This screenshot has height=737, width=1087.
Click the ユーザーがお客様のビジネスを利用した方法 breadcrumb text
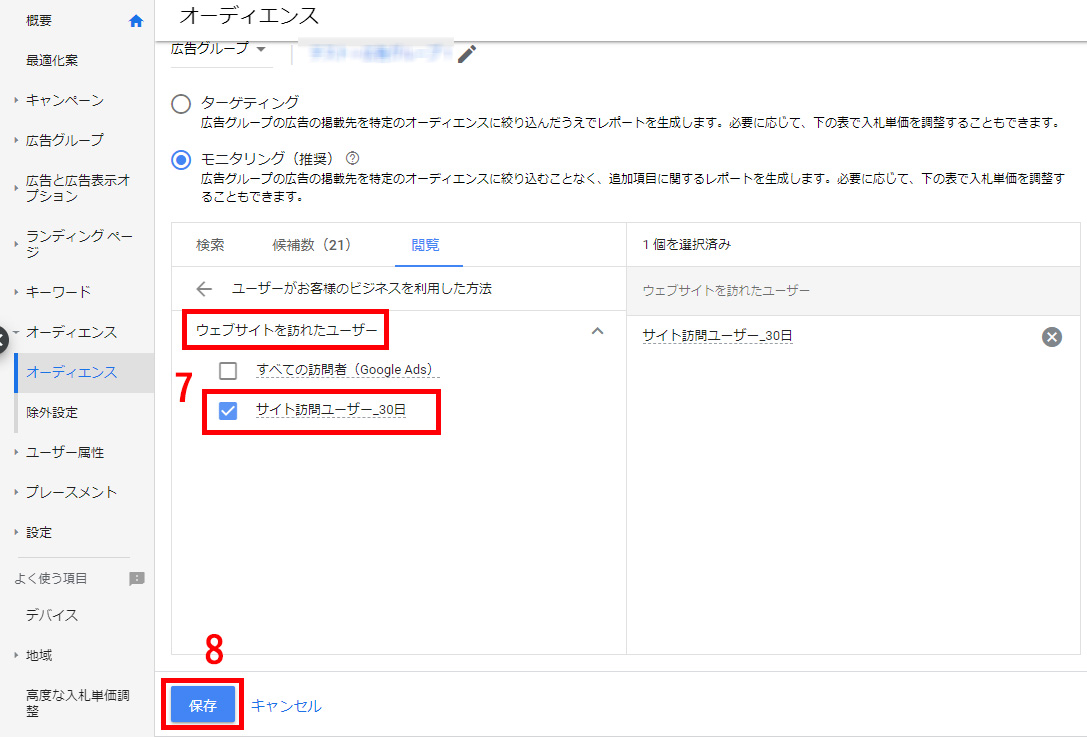pos(361,288)
